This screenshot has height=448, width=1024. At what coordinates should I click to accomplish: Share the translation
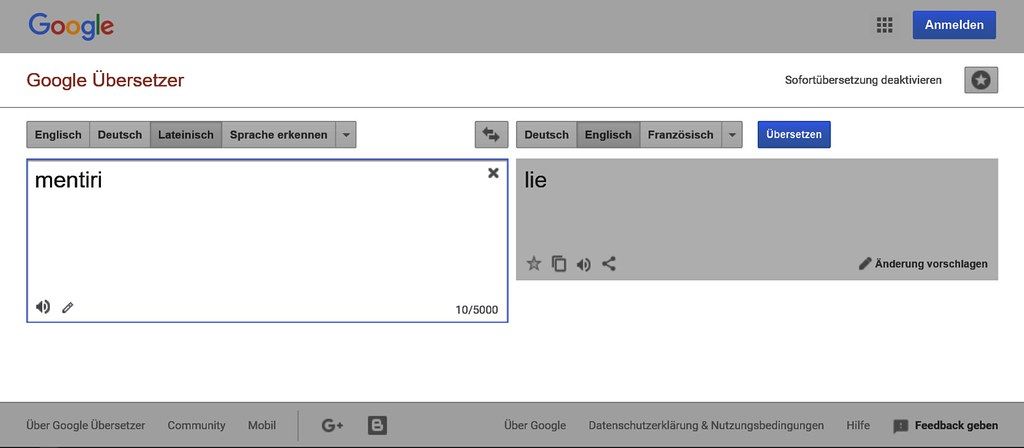pos(609,264)
